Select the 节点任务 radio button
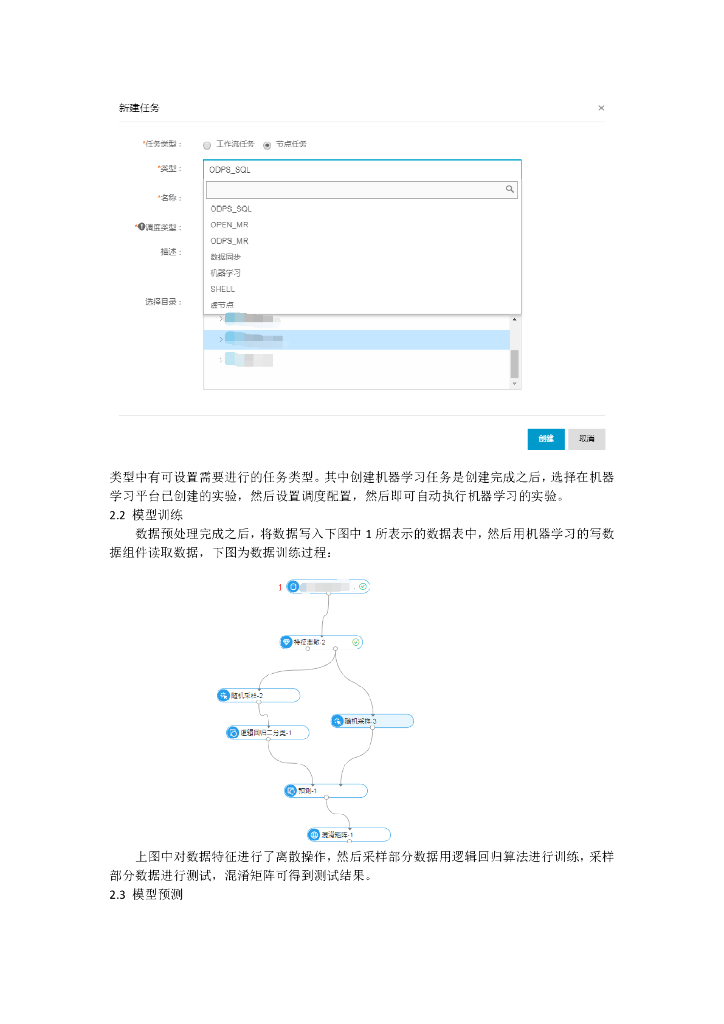The image size is (724, 1024). click(x=267, y=145)
